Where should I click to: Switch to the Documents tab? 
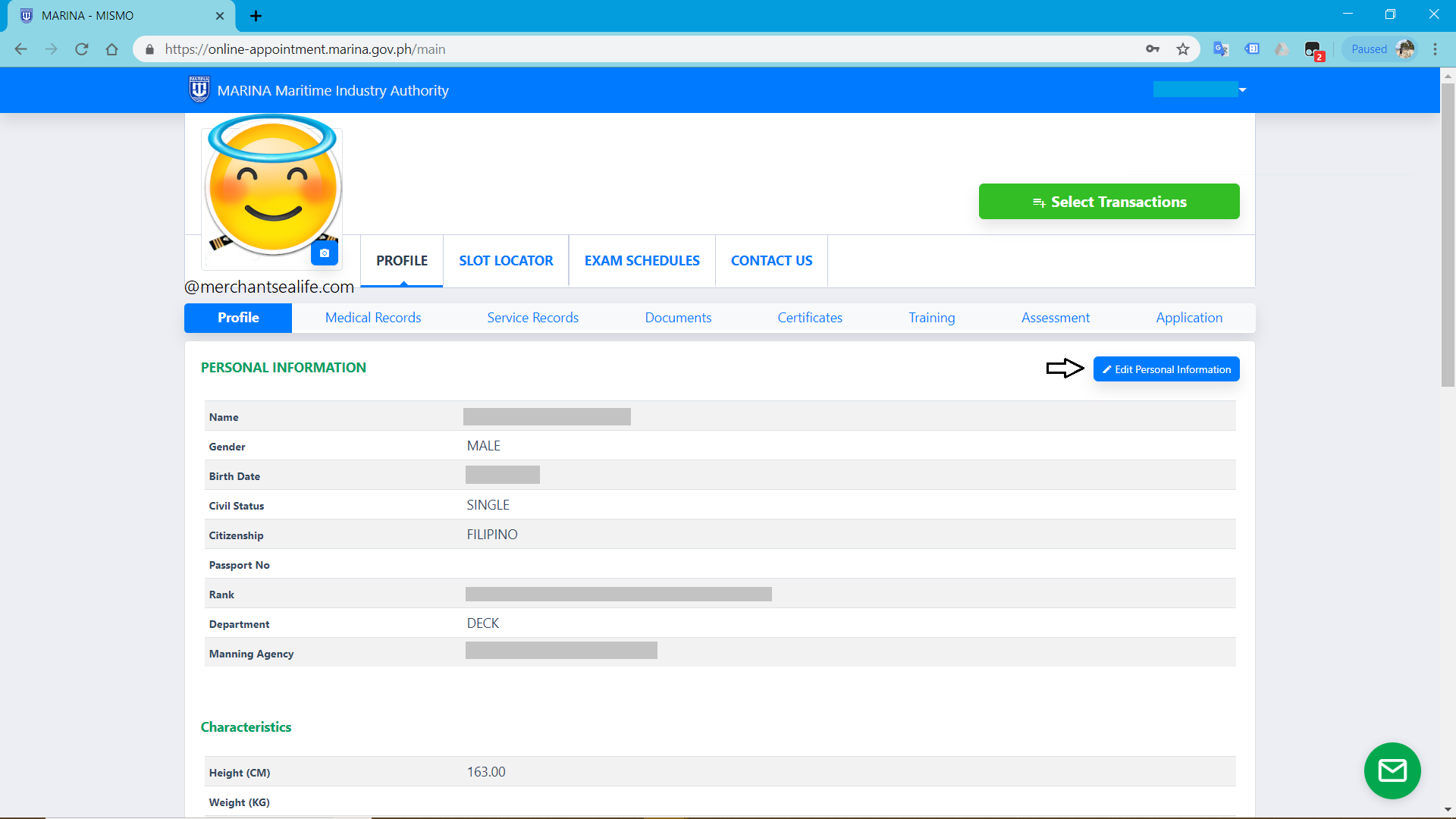coord(678,317)
